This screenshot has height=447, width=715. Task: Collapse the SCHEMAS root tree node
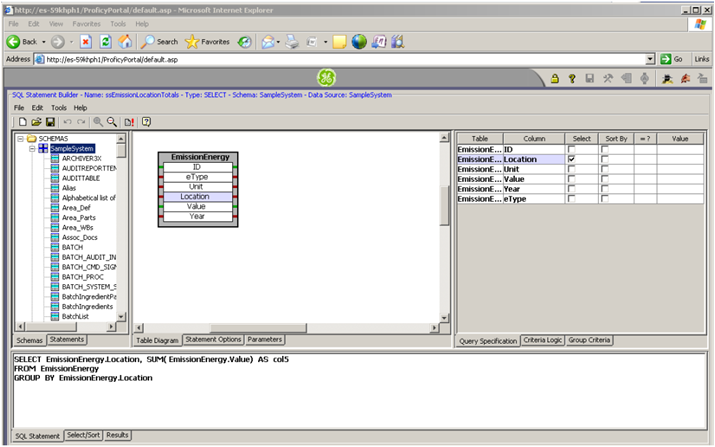(x=21, y=139)
